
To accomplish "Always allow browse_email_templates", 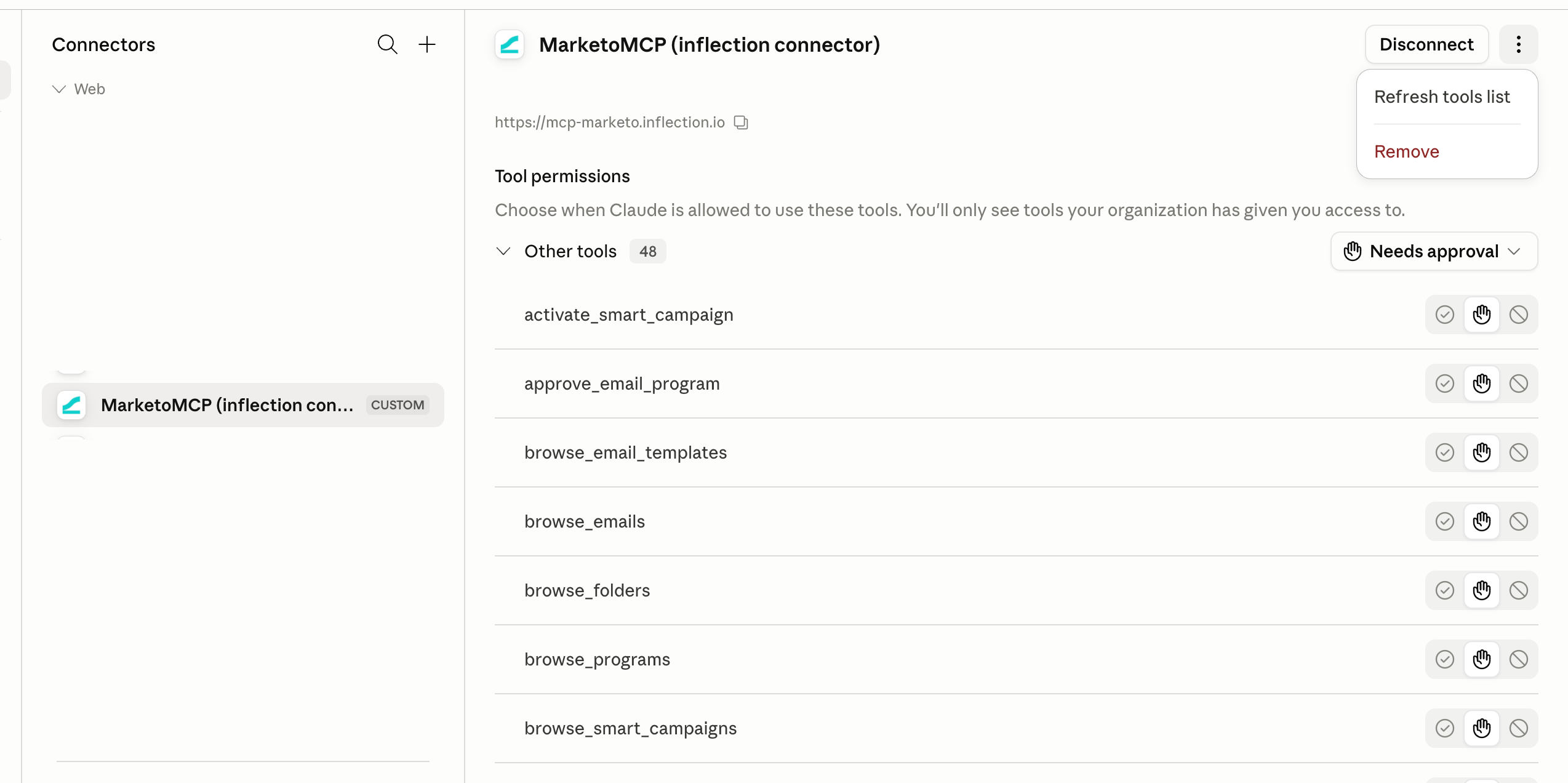I will click(1444, 452).
